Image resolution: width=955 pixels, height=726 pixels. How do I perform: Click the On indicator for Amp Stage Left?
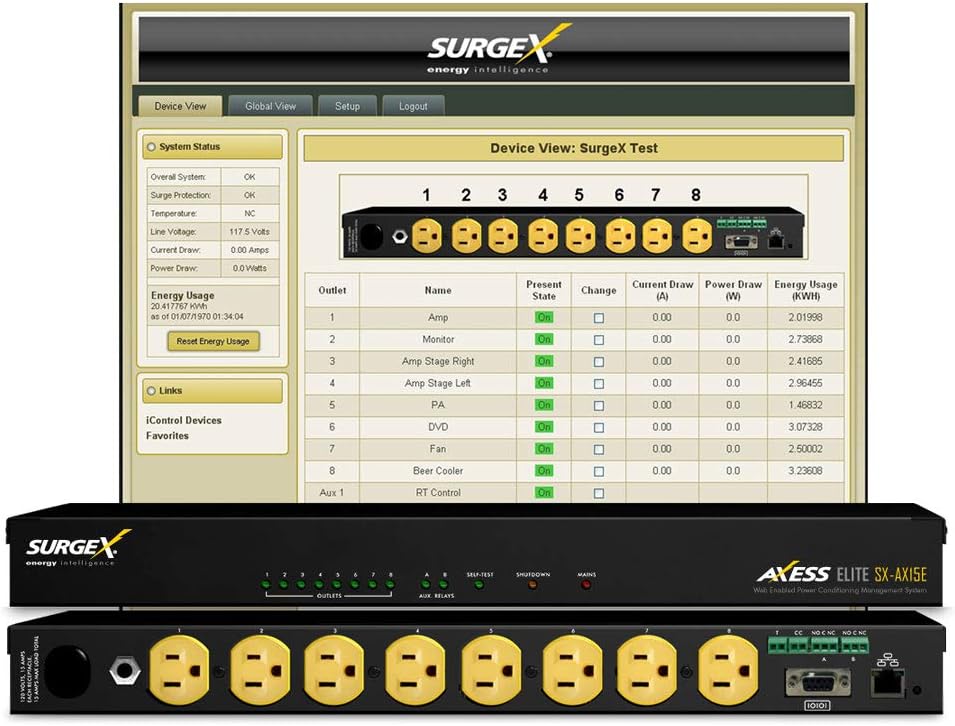(x=544, y=383)
